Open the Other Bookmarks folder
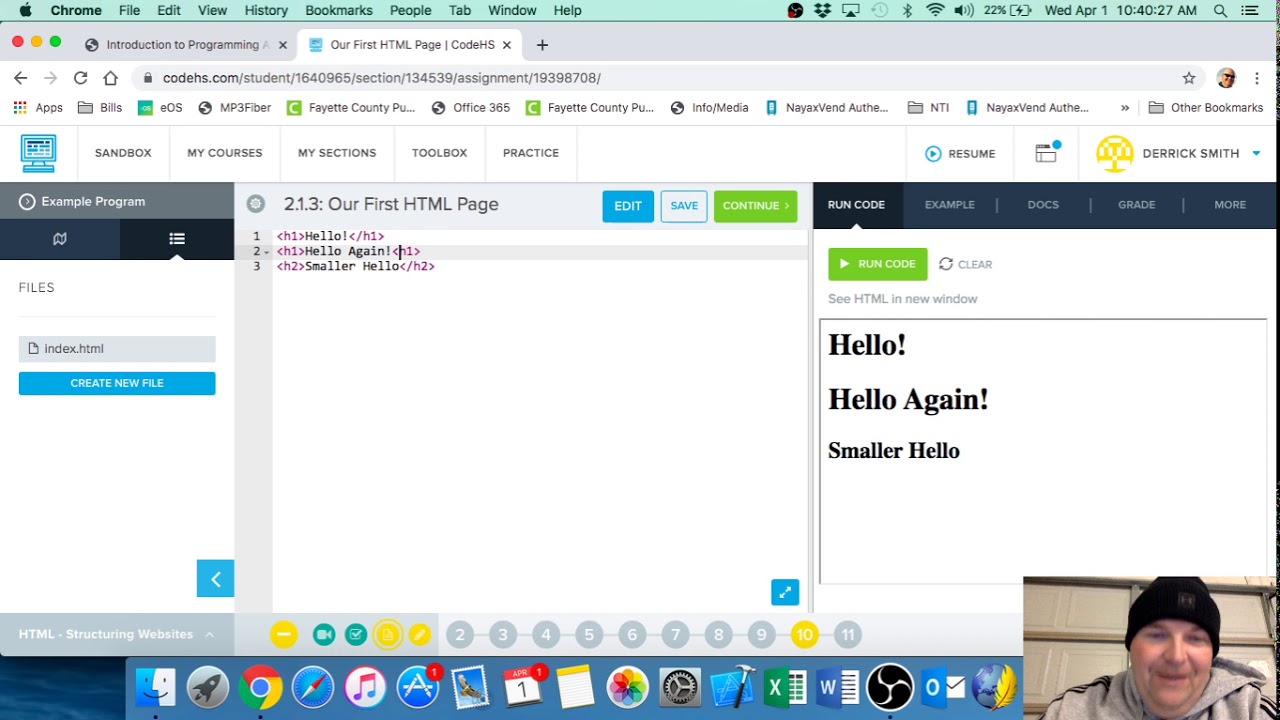 1206,108
